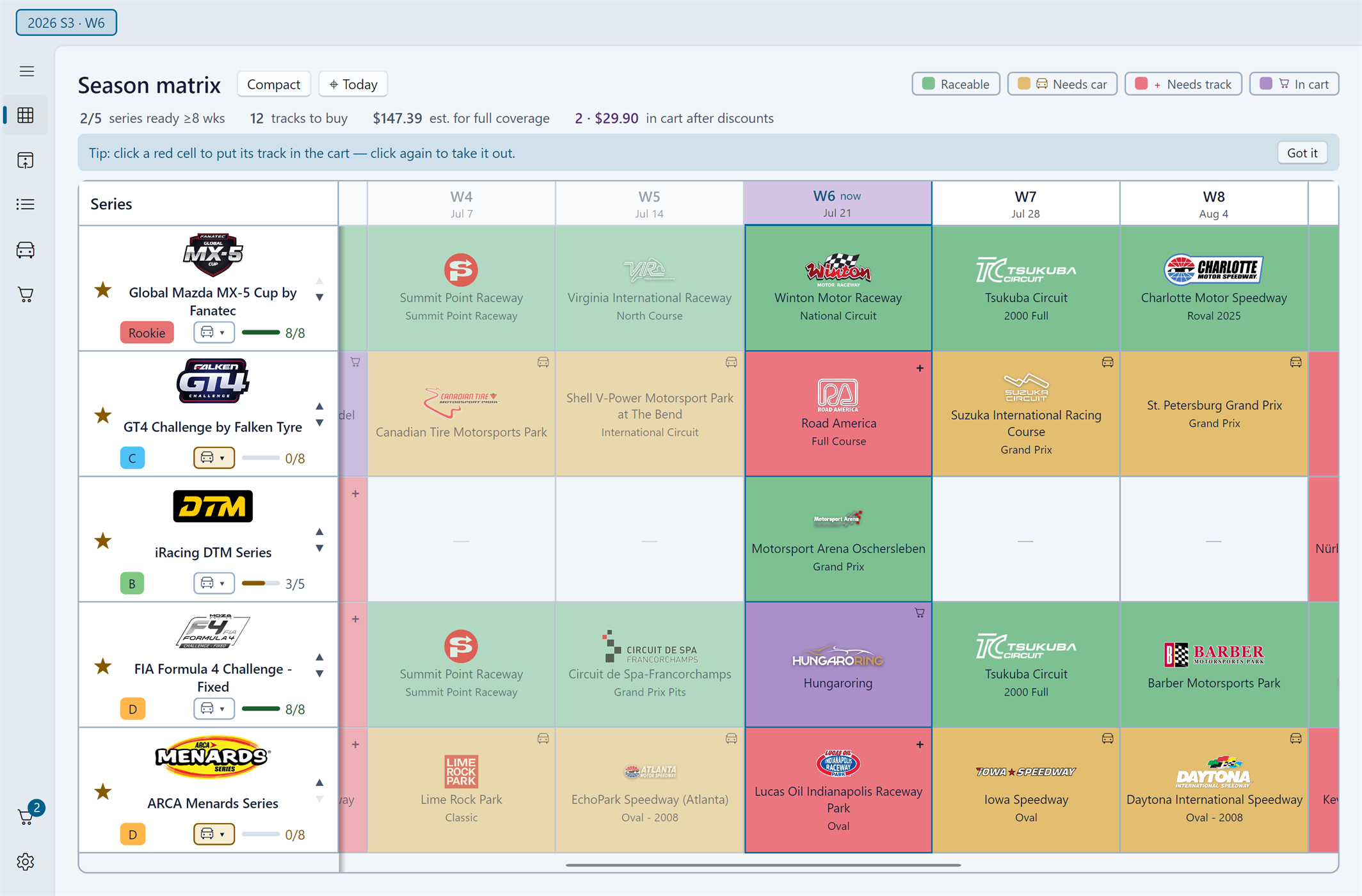
Task: Move ARCA Menards Series up
Action: pyautogui.click(x=319, y=783)
